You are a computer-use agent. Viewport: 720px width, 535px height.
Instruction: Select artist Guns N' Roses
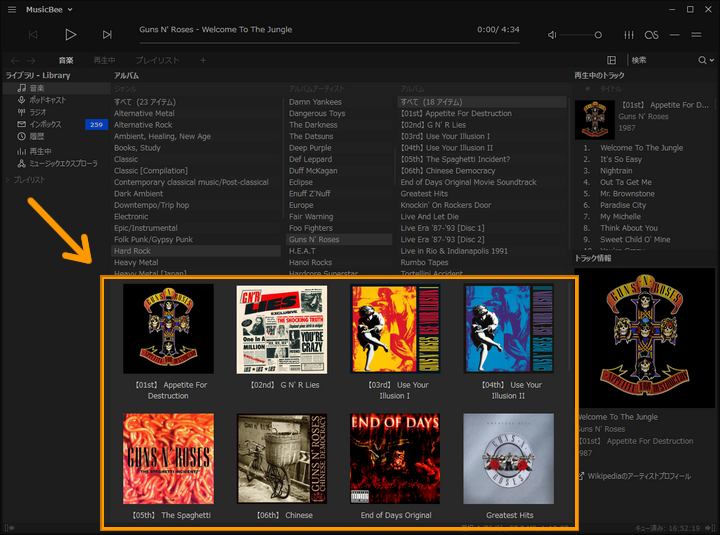pyautogui.click(x=339, y=240)
